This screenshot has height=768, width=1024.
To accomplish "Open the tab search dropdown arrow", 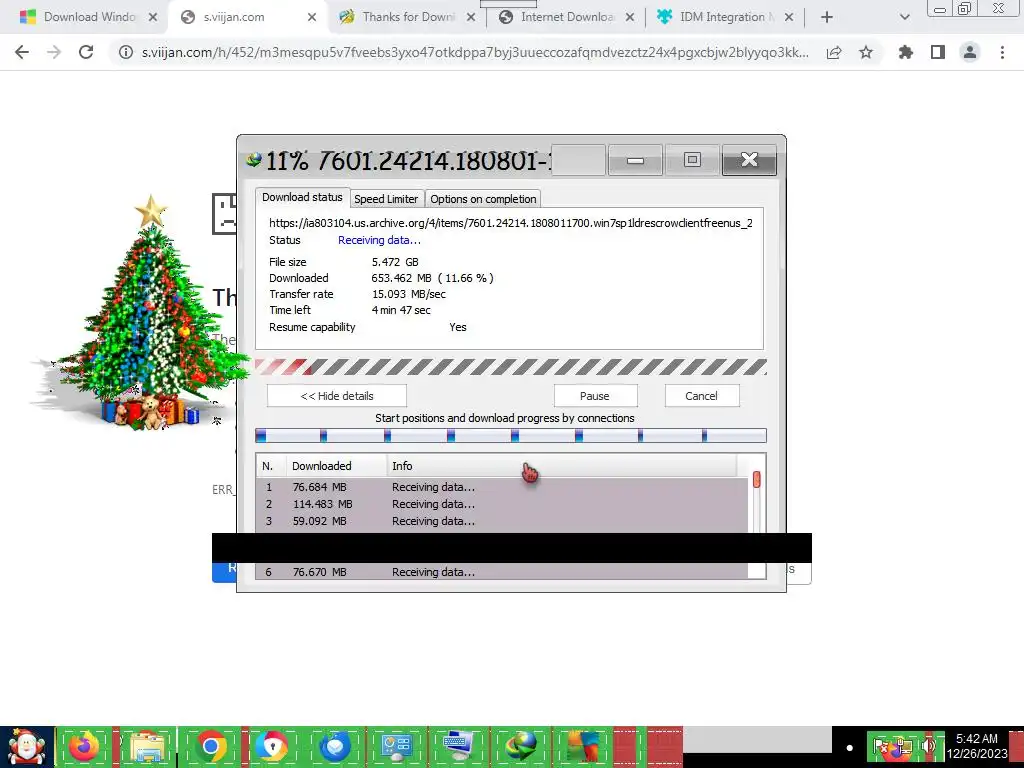I will click(x=904, y=18).
